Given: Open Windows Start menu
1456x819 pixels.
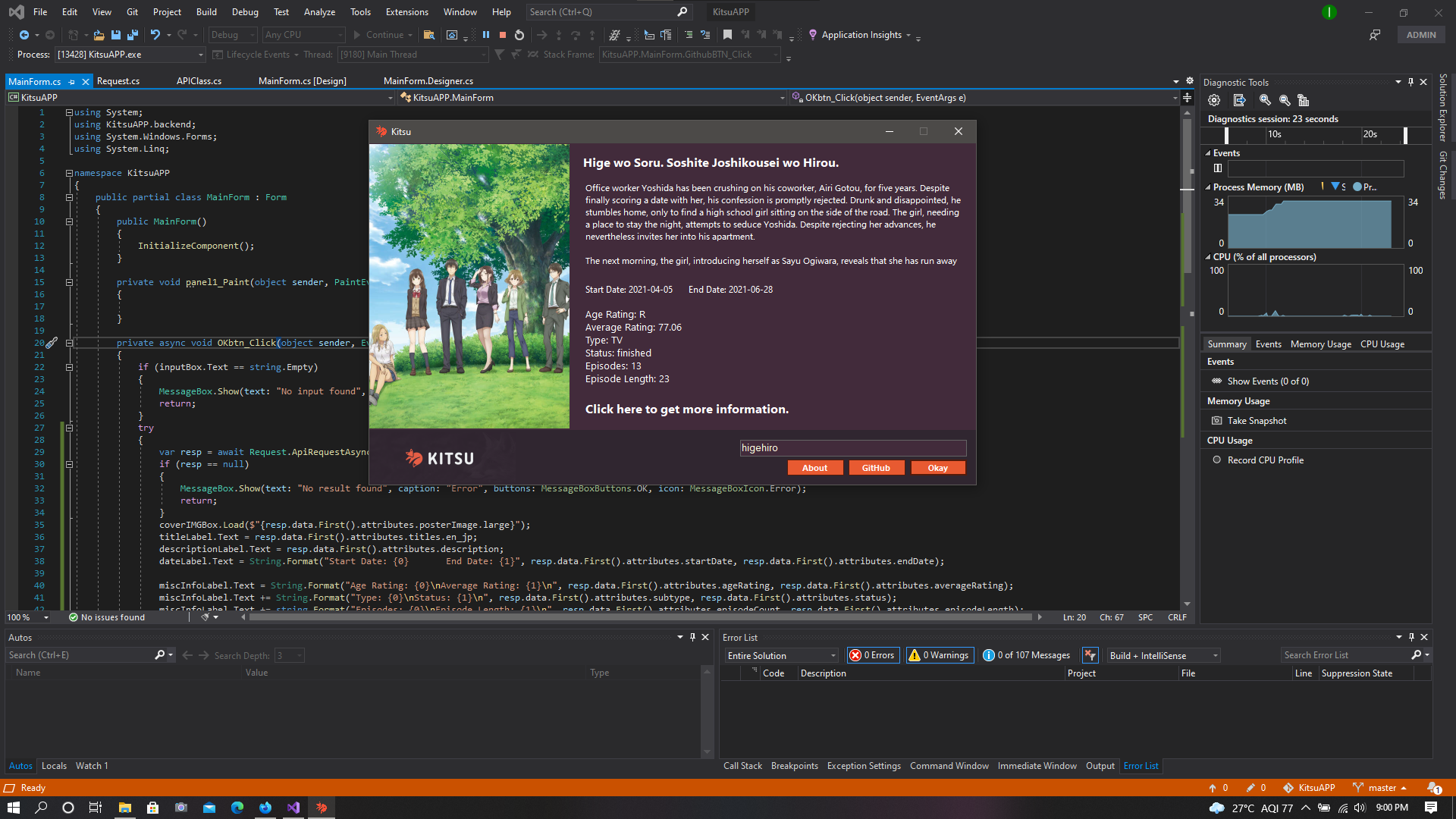Looking at the screenshot, I should click(13, 808).
